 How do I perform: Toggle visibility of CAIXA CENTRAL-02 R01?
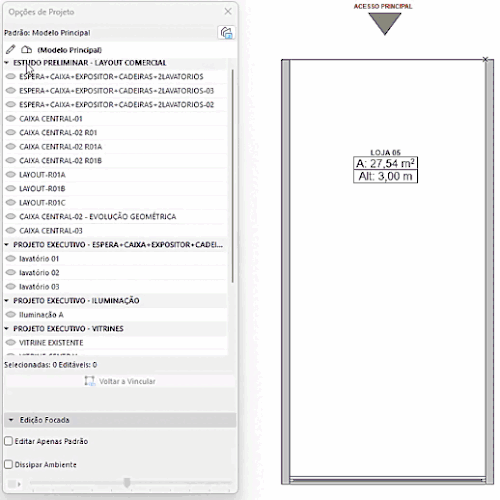[11, 132]
